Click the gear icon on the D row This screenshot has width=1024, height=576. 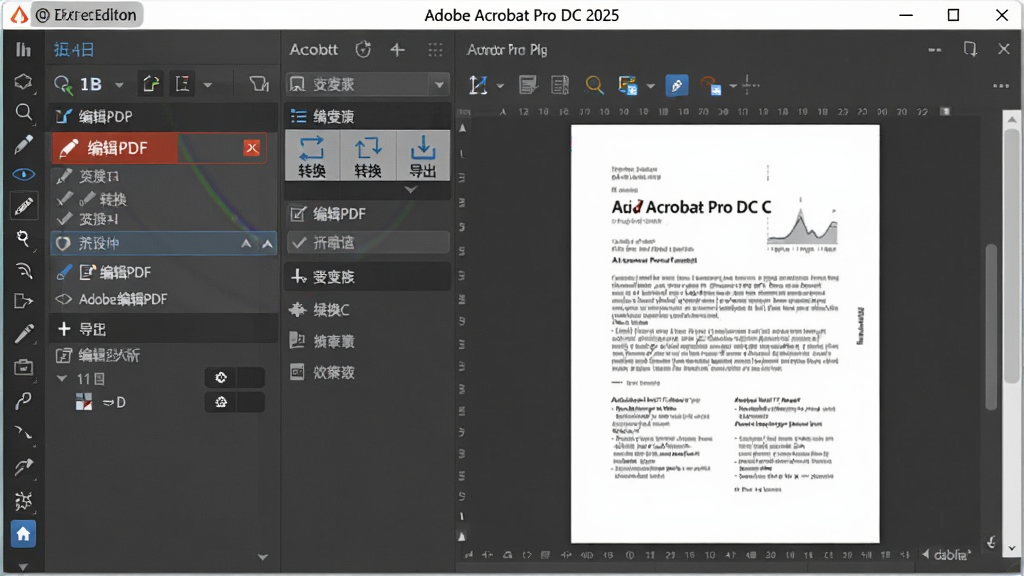pos(221,402)
